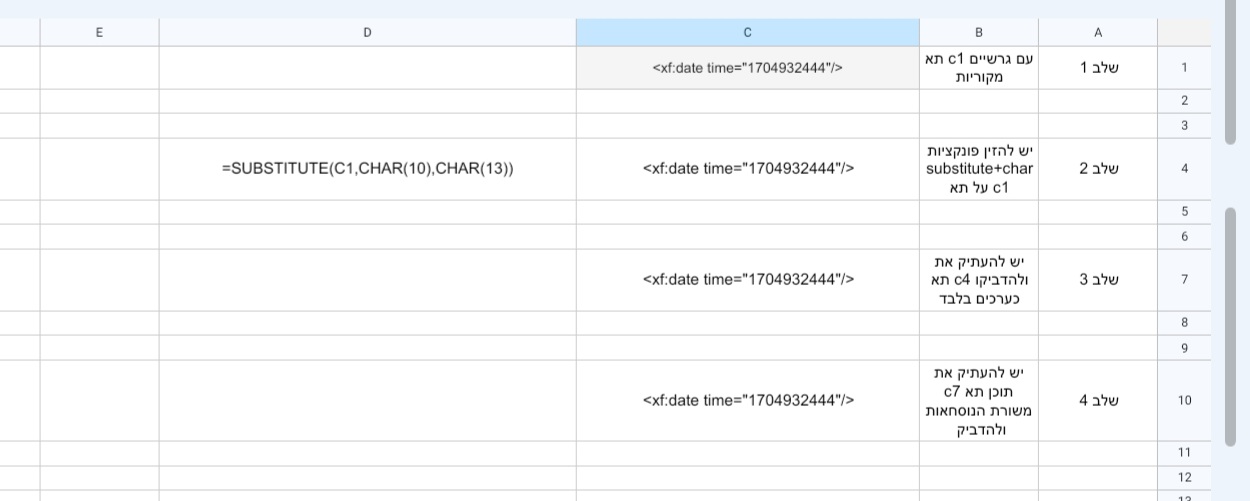Select row 3 header
The height and width of the screenshot is (501, 1250).
1184,126
